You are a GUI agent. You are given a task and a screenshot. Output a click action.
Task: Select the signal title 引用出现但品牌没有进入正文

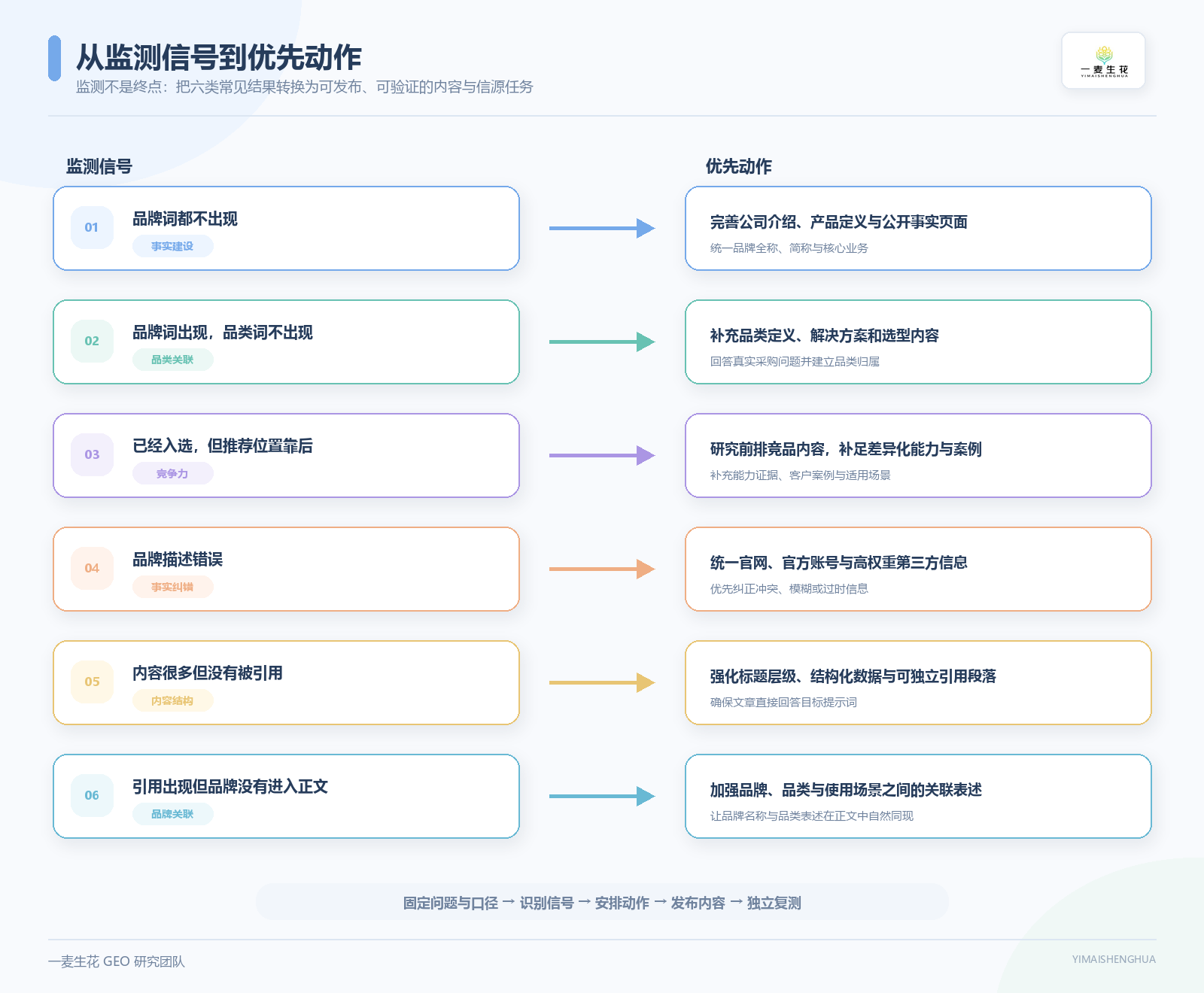point(230,787)
